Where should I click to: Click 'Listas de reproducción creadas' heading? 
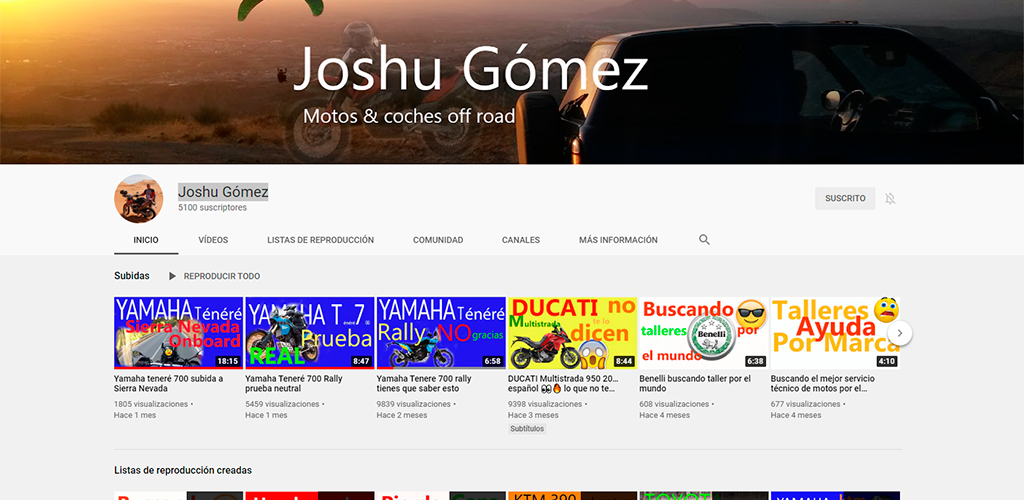(x=183, y=470)
